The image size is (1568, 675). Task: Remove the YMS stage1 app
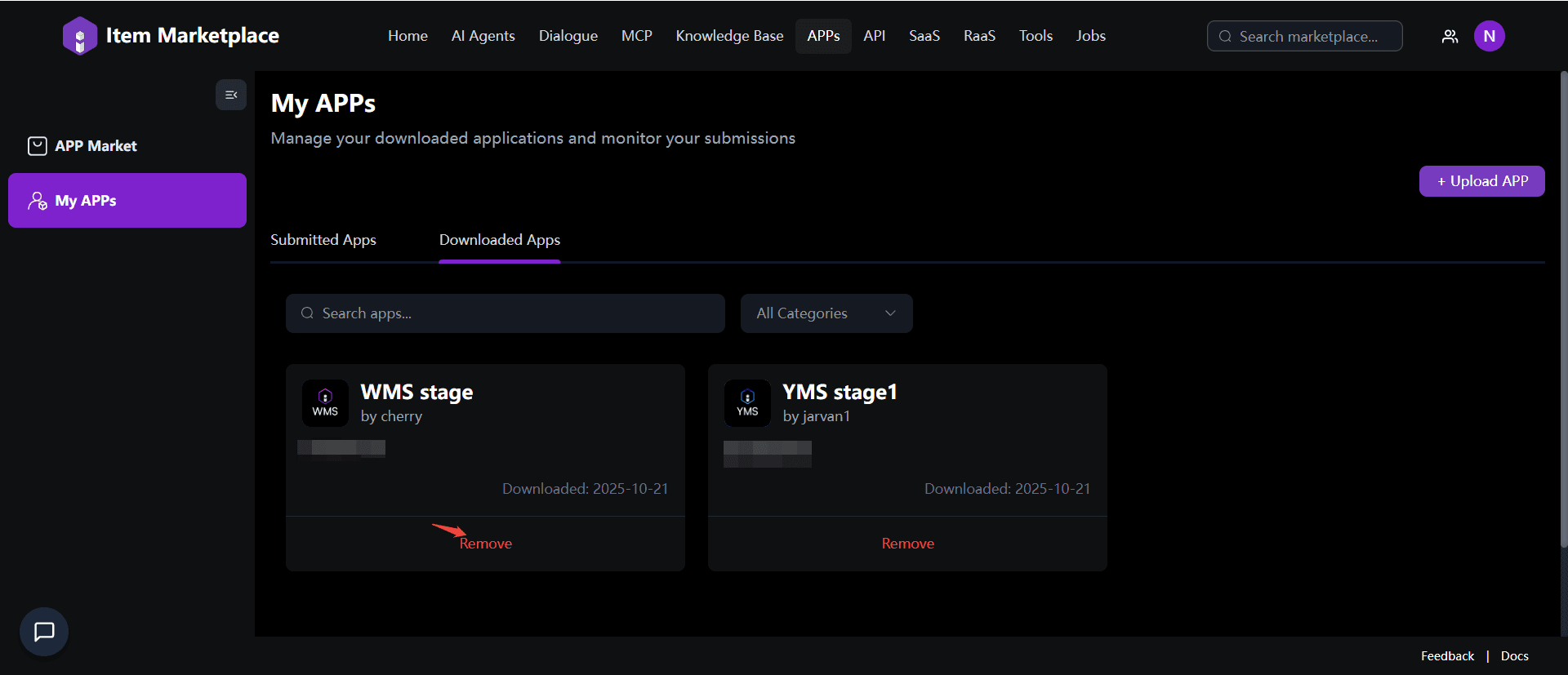(x=907, y=544)
